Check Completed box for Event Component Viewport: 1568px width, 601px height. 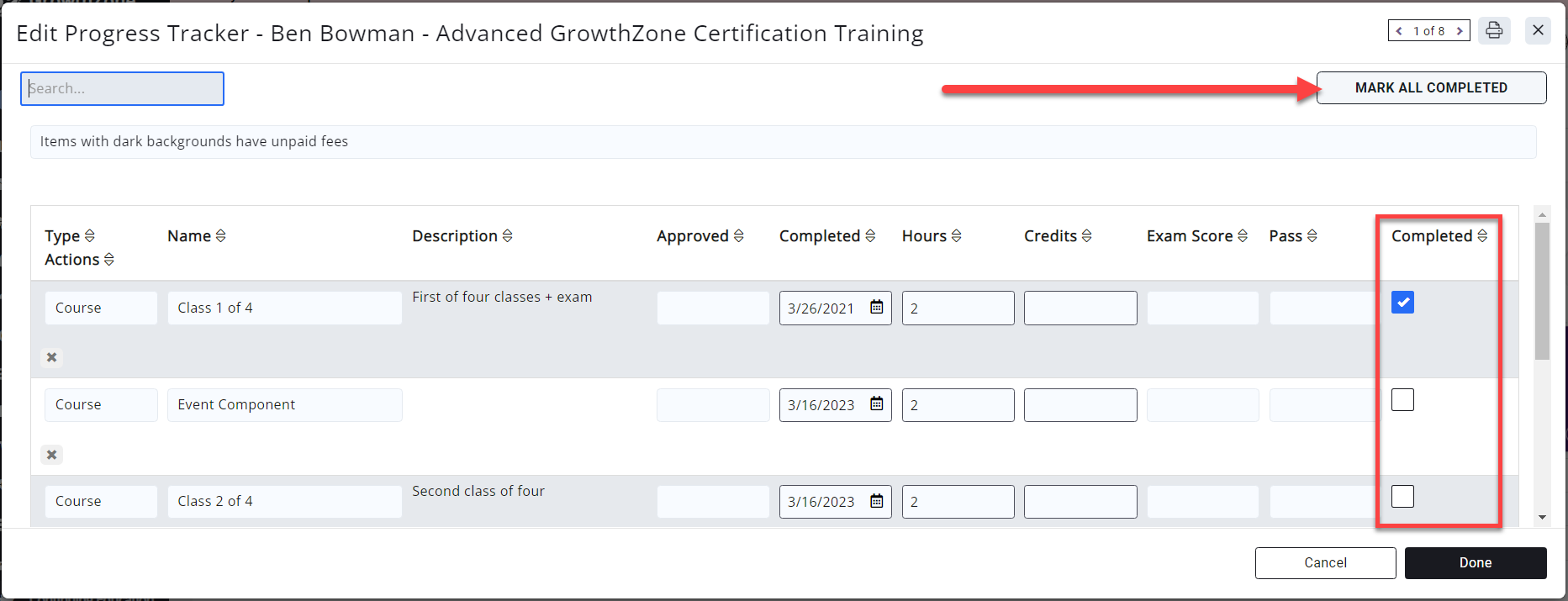1402,400
